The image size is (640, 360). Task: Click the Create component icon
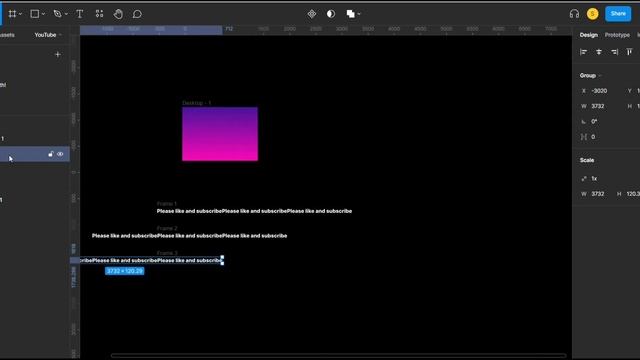[312, 14]
